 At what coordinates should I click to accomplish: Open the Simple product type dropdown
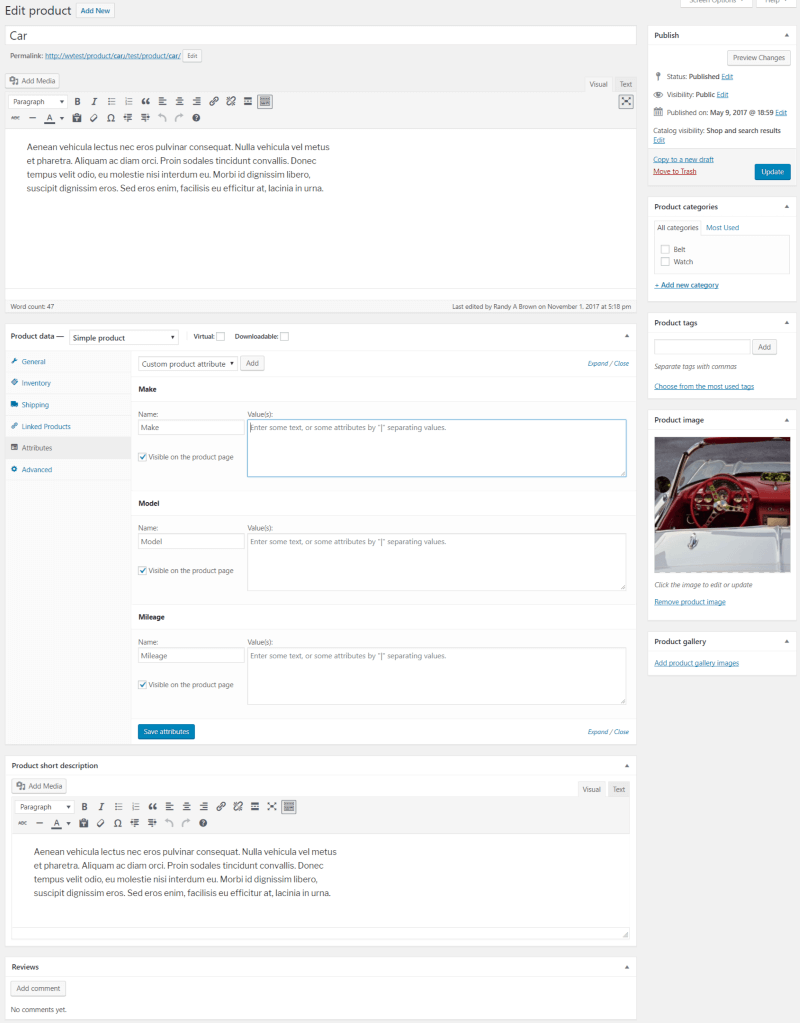pos(123,337)
